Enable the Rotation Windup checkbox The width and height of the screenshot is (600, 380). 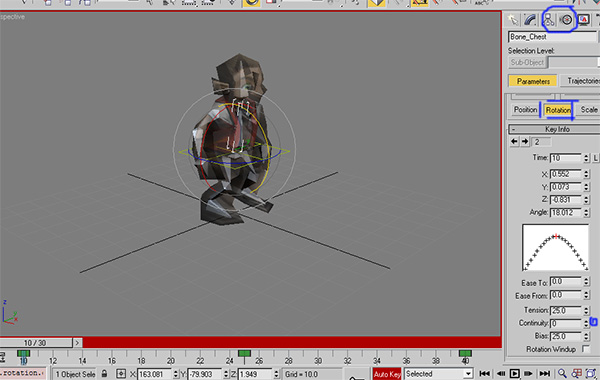(x=585, y=349)
